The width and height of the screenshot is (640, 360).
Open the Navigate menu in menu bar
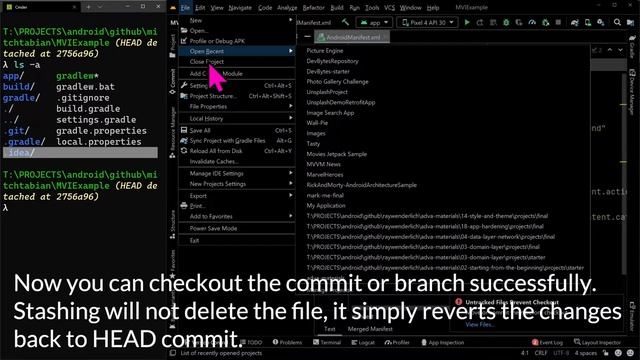coord(240,7)
